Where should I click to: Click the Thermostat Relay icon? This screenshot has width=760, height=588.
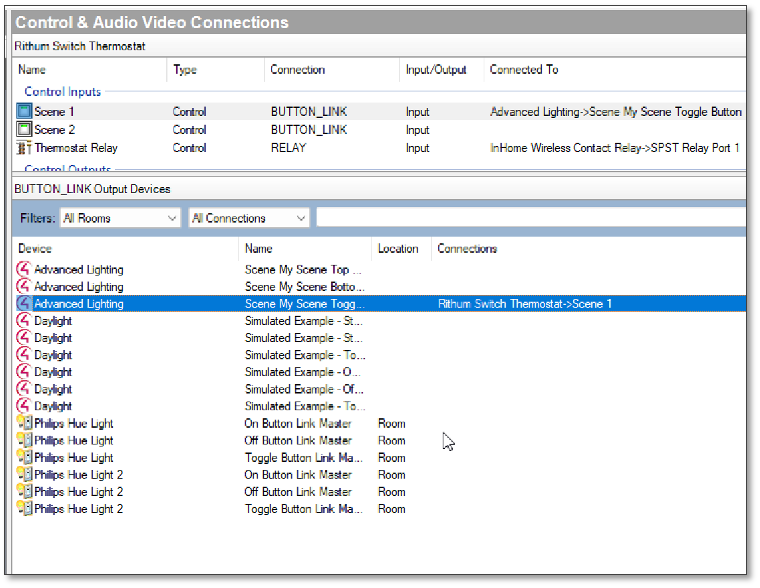[x=24, y=148]
